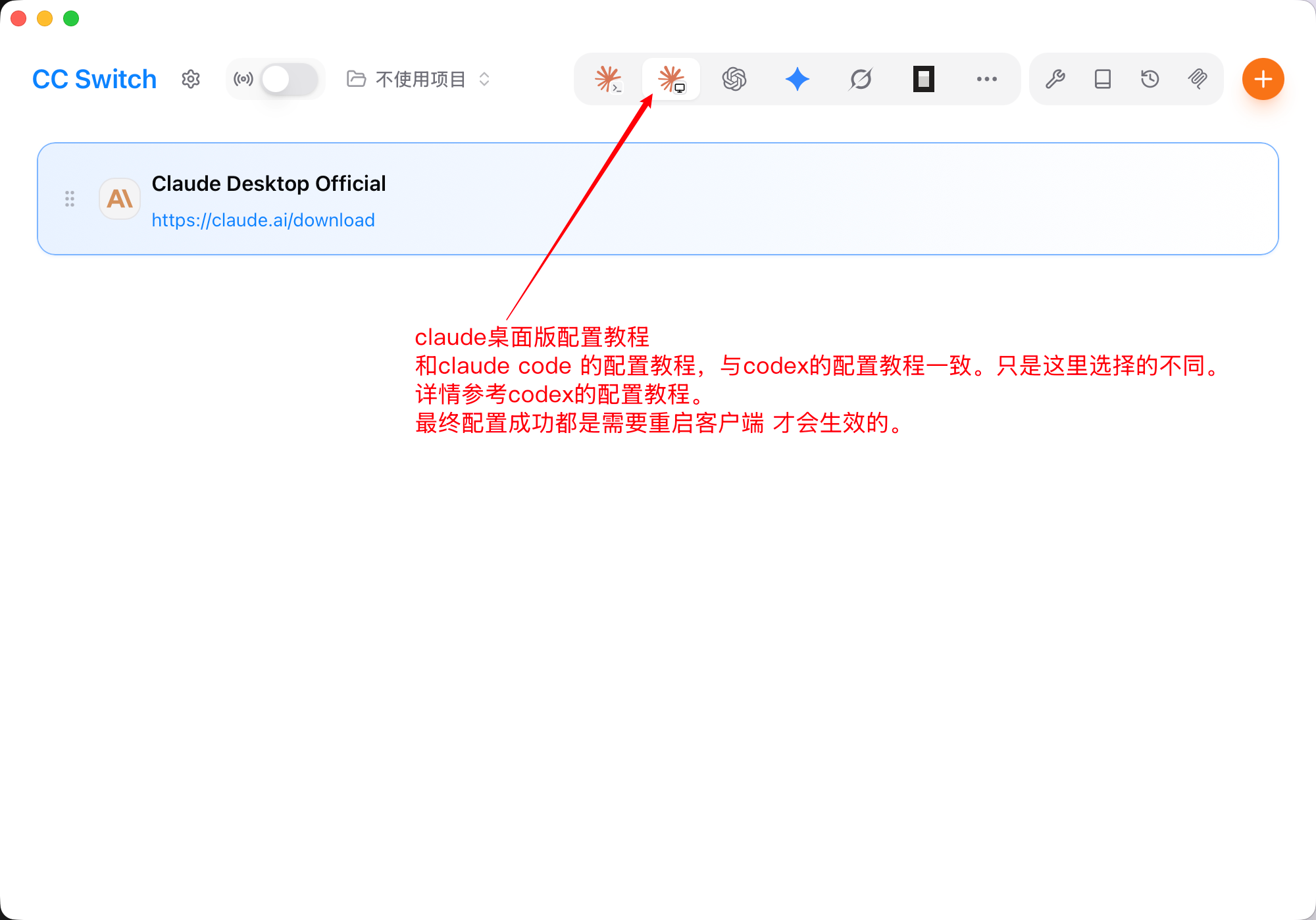Add a new provider with orange plus
The image size is (1316, 920).
[1263, 79]
